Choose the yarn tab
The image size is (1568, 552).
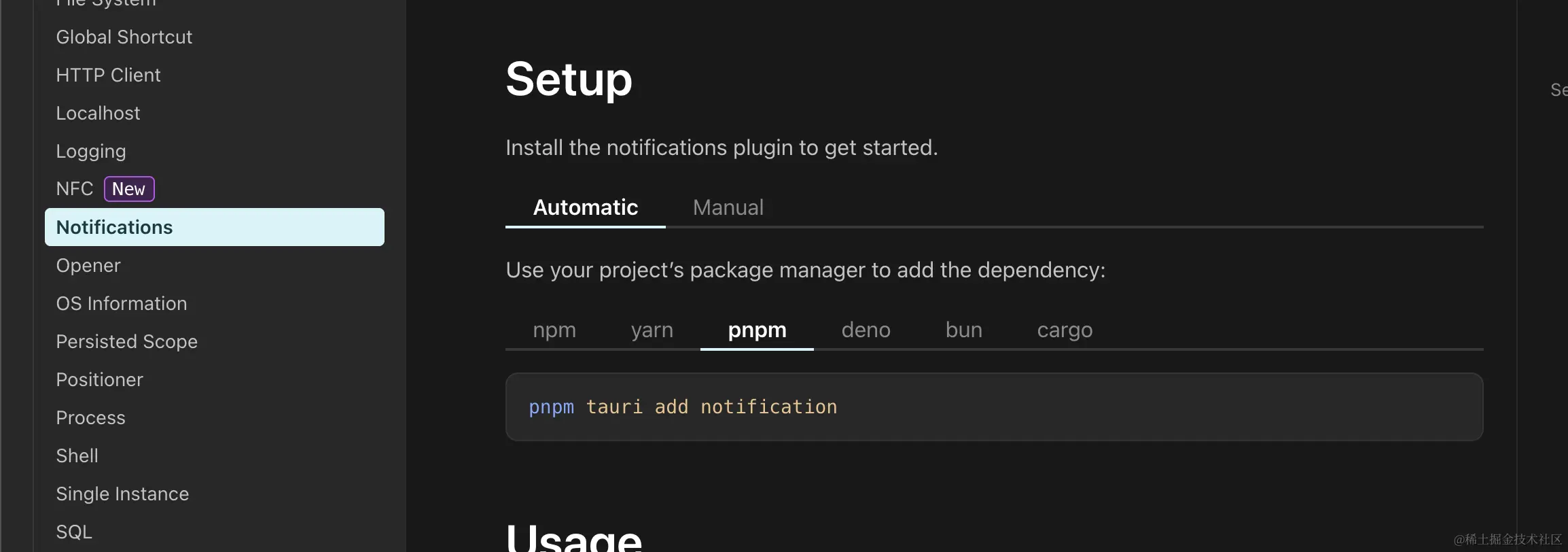point(652,330)
